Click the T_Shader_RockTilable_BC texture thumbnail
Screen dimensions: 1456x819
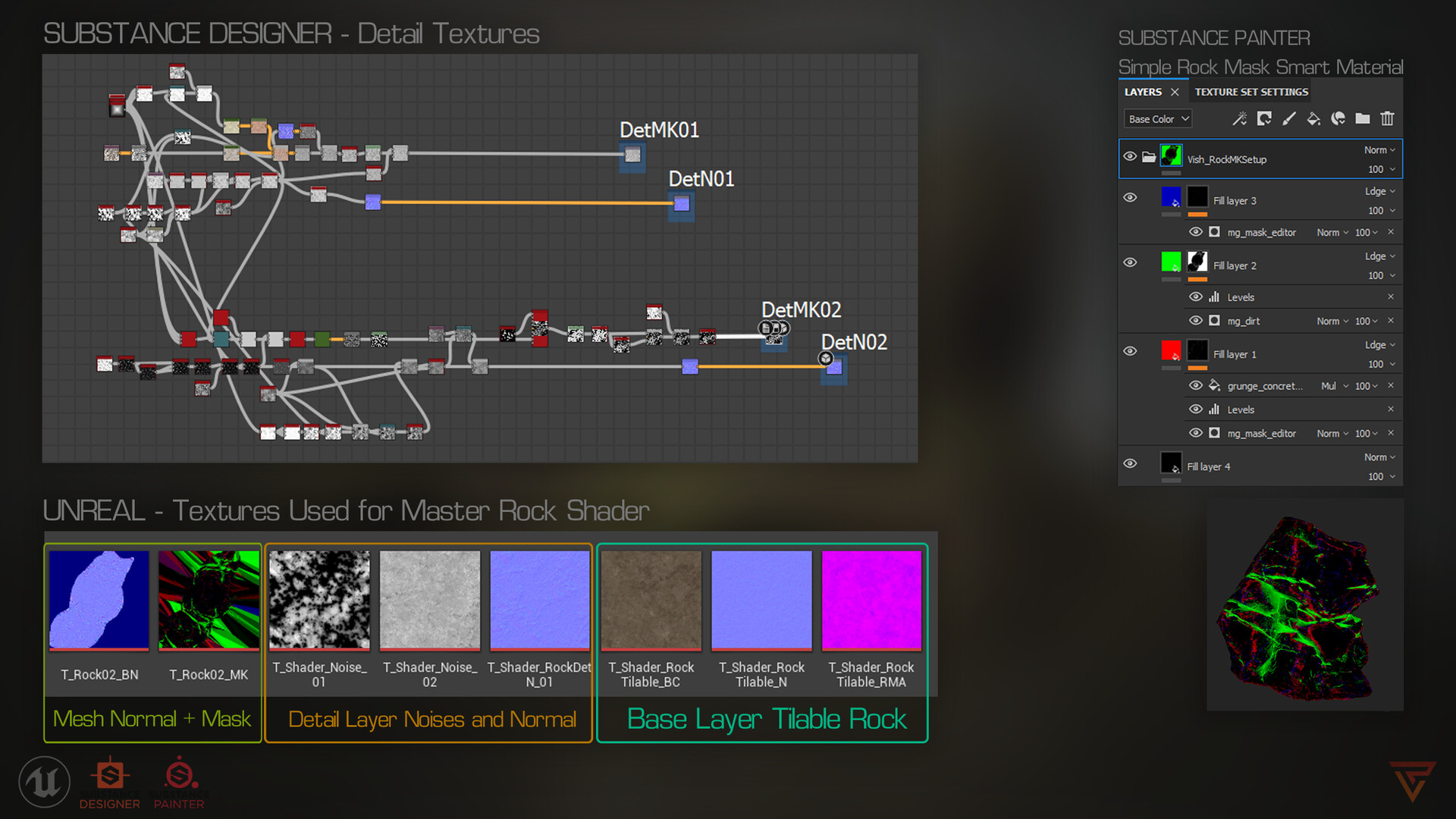tap(651, 600)
